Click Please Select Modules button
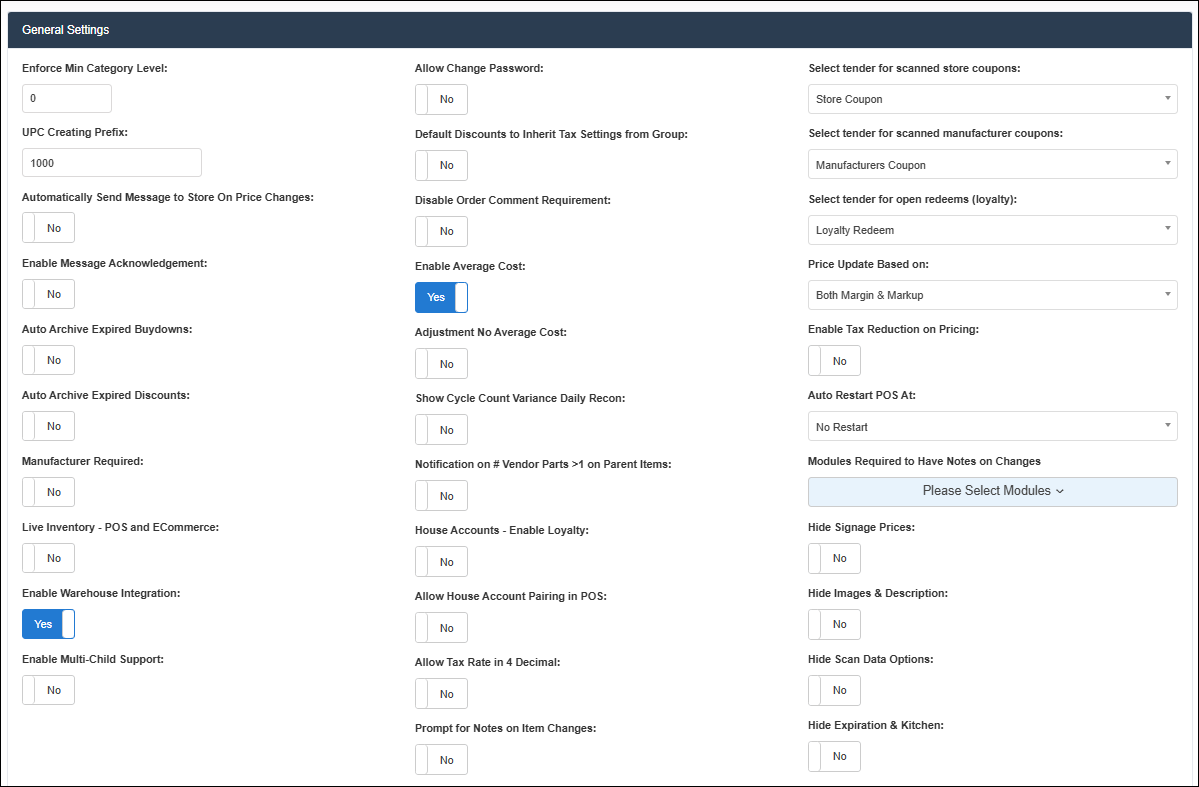 pos(992,491)
